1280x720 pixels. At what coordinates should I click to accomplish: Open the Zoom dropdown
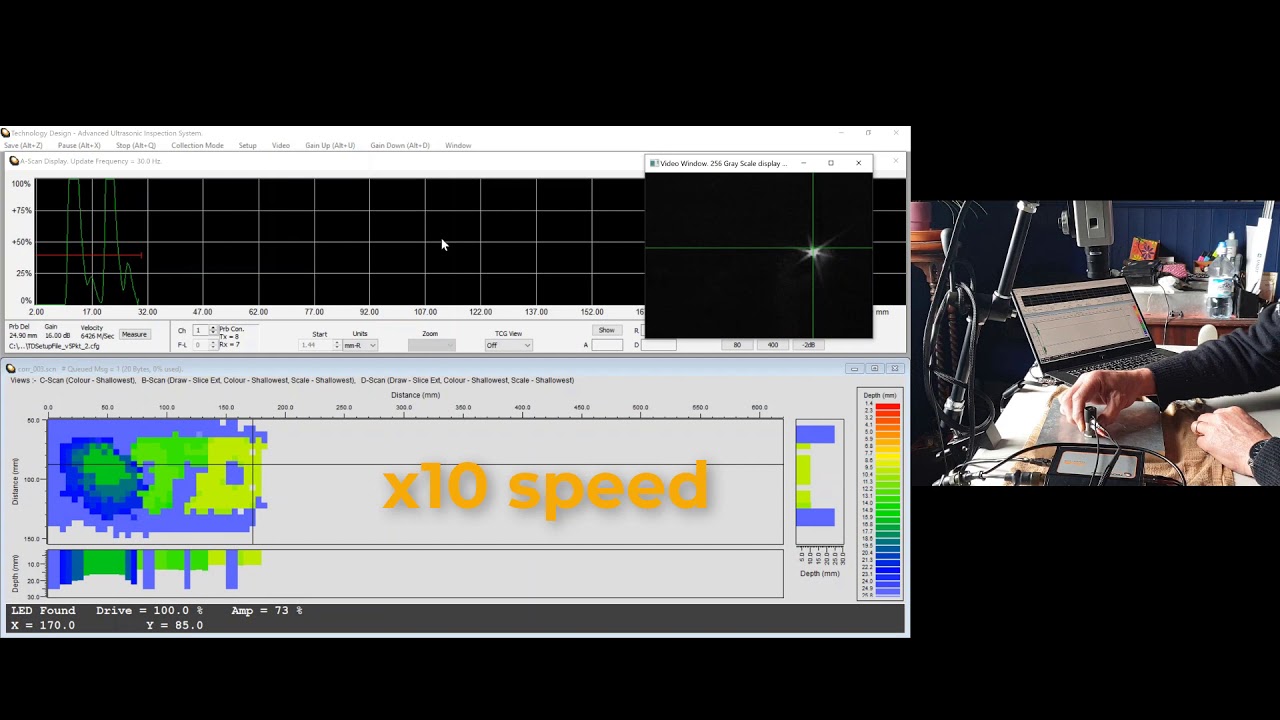tap(431, 345)
